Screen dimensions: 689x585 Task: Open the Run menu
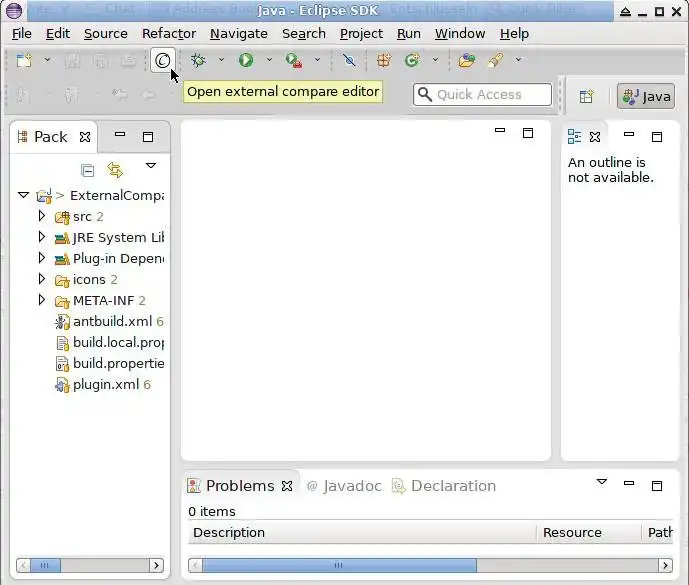point(409,34)
